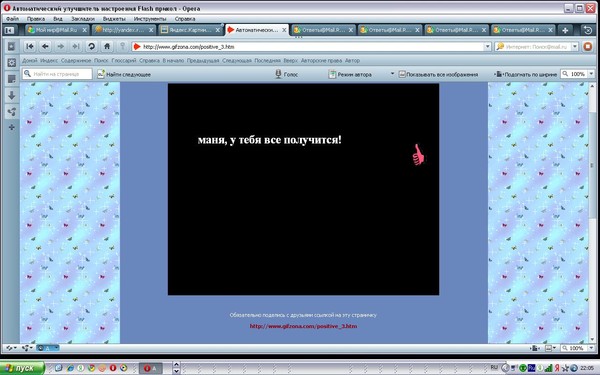Open the Режим автора dropdown arrow
Image resolution: width=600 pixels, height=375 pixels.
pyautogui.click(x=392, y=73)
